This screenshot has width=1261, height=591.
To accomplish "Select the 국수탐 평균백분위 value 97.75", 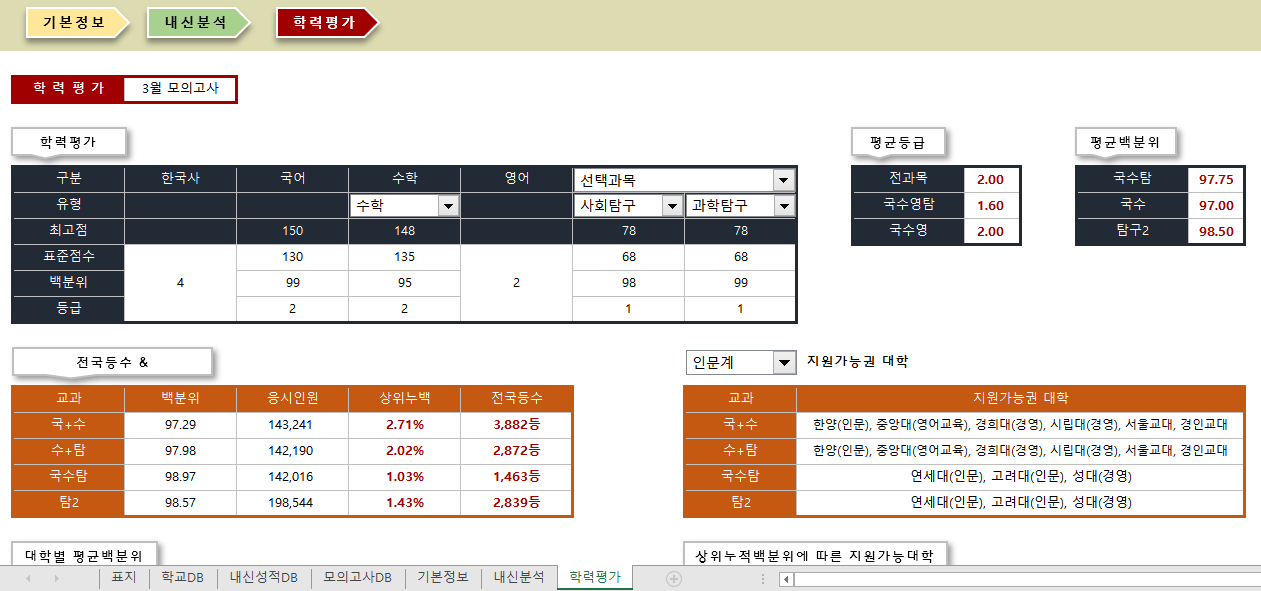I will (x=1216, y=180).
